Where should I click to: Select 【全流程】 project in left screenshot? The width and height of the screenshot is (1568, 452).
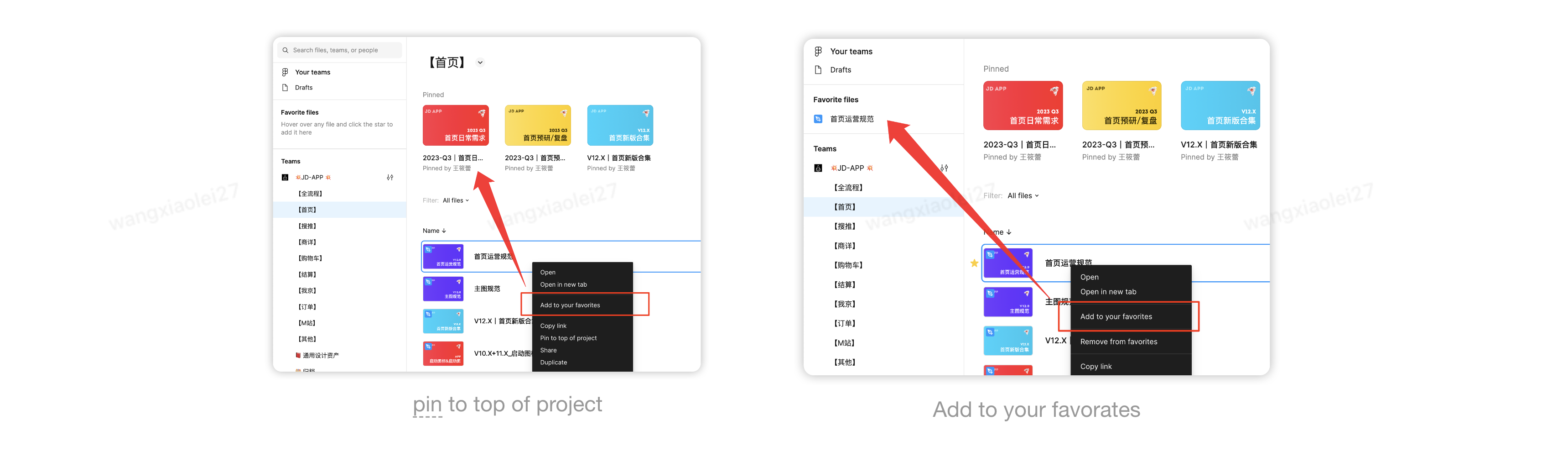tap(310, 194)
